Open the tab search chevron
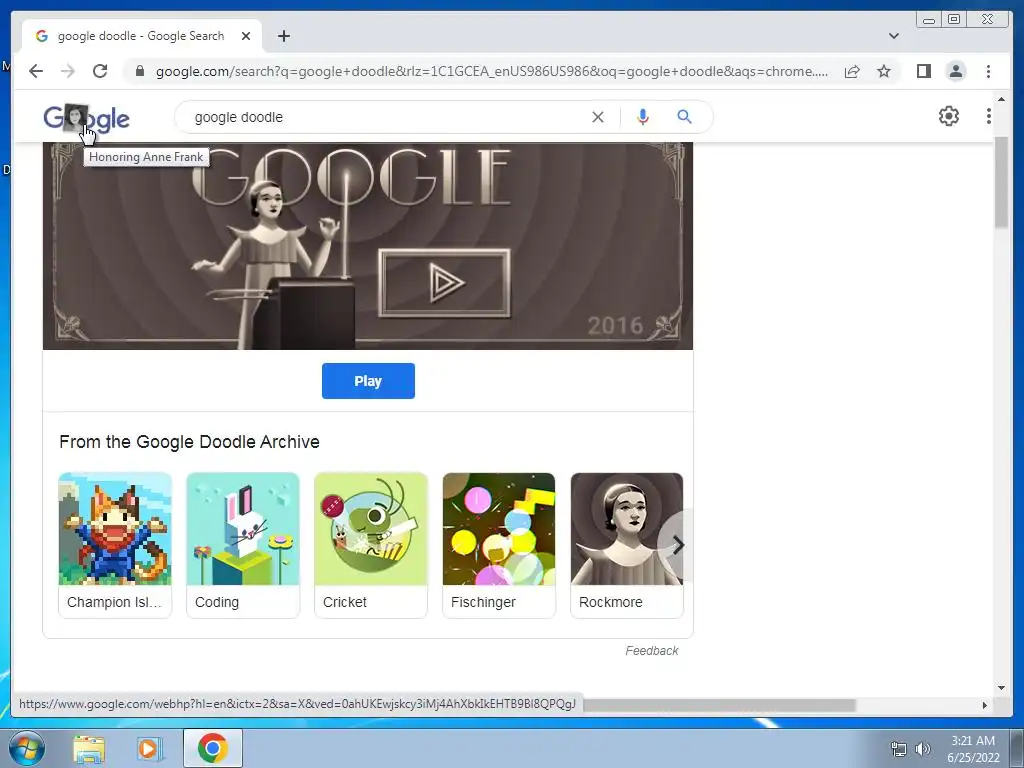The width and height of the screenshot is (1024, 768). [x=894, y=36]
